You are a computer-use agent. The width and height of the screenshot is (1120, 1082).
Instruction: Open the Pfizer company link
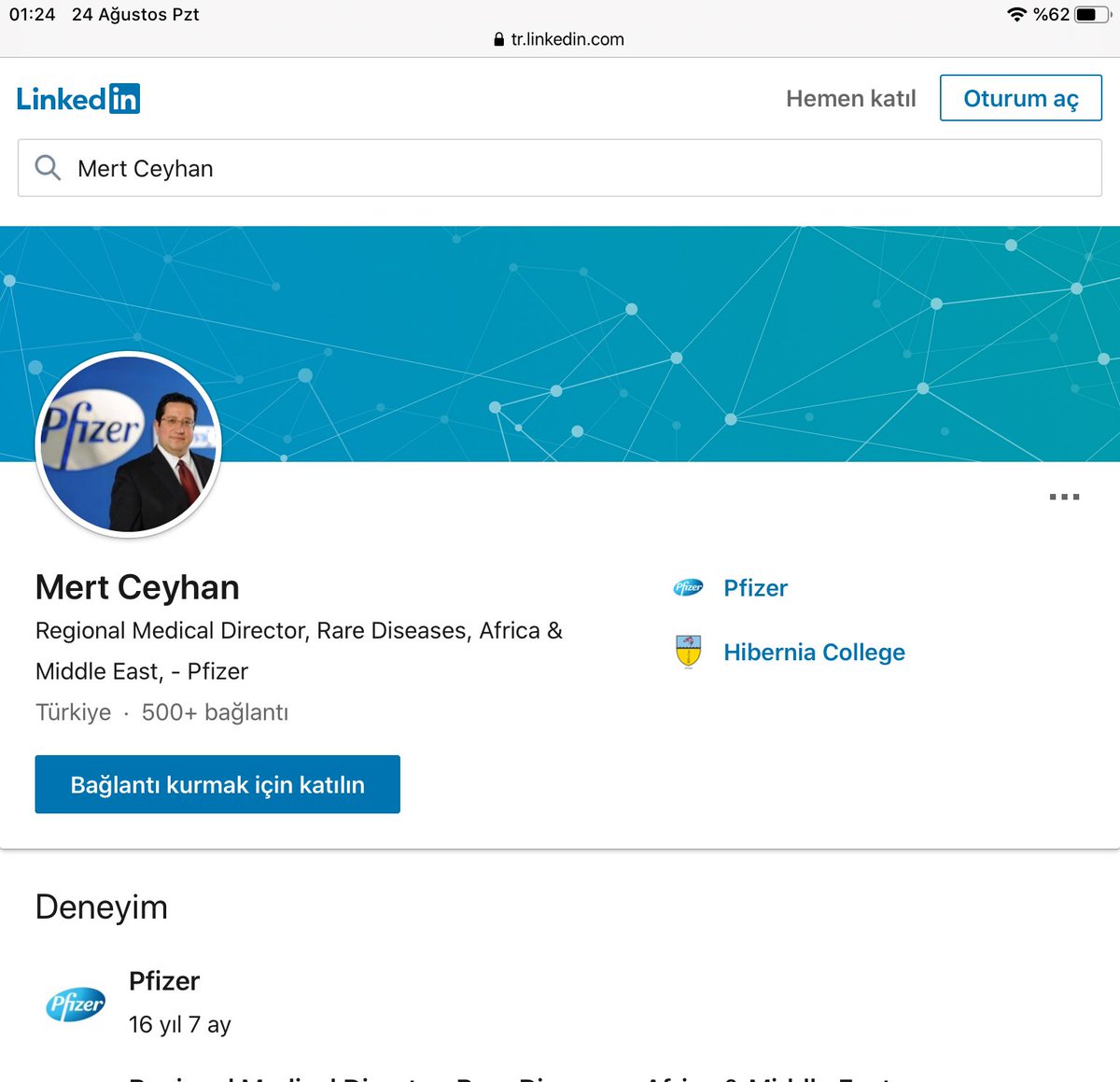[755, 588]
